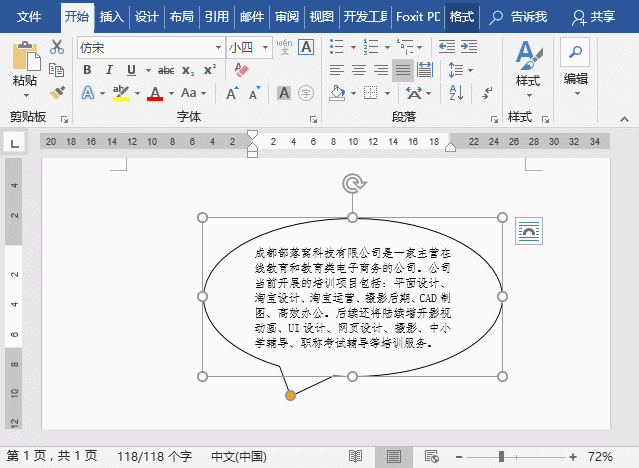The height and width of the screenshot is (468, 639).
Task: Click the Format Painter brush icon
Action: (x=57, y=92)
